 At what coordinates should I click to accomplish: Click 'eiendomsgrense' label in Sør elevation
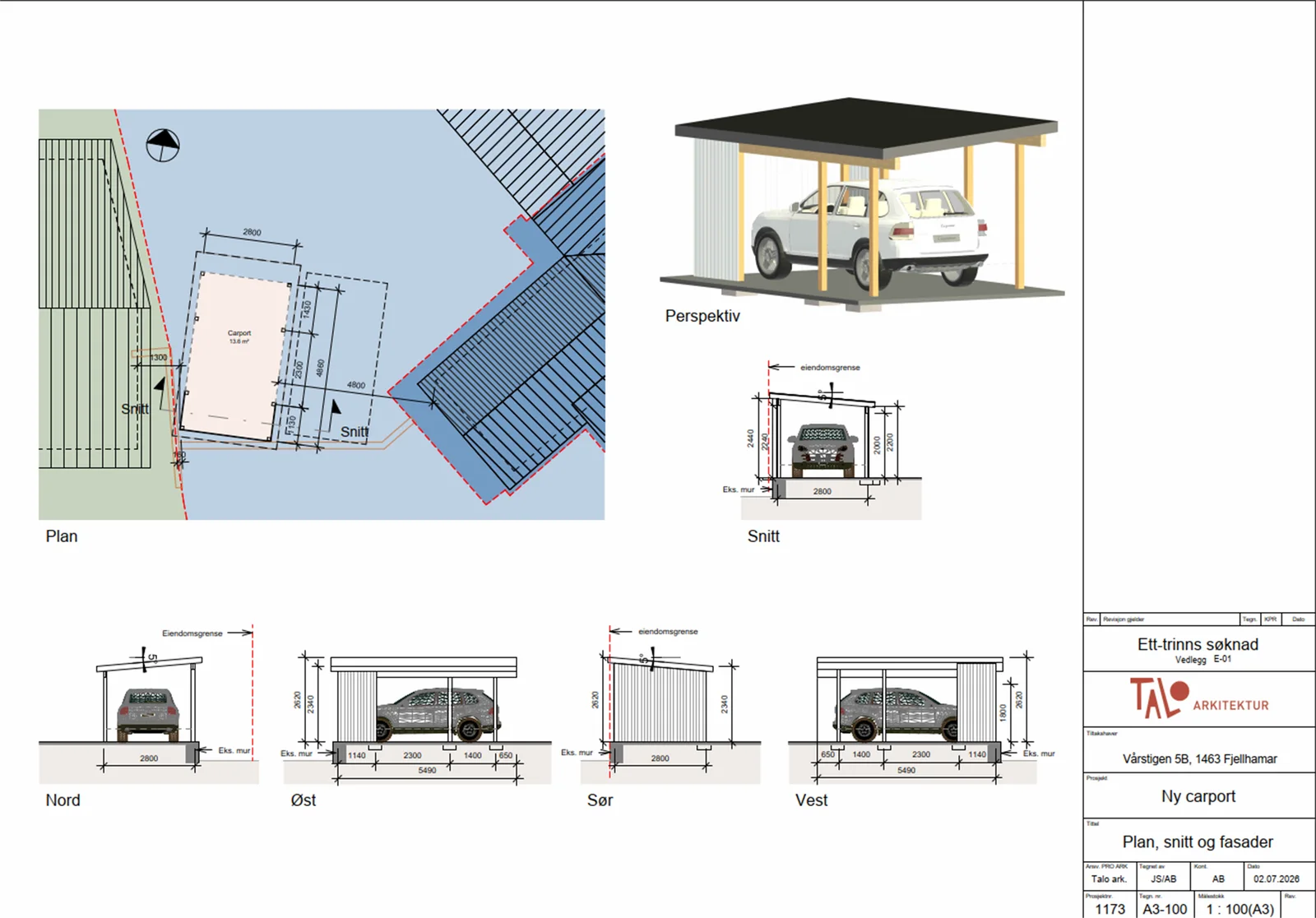pos(668,632)
